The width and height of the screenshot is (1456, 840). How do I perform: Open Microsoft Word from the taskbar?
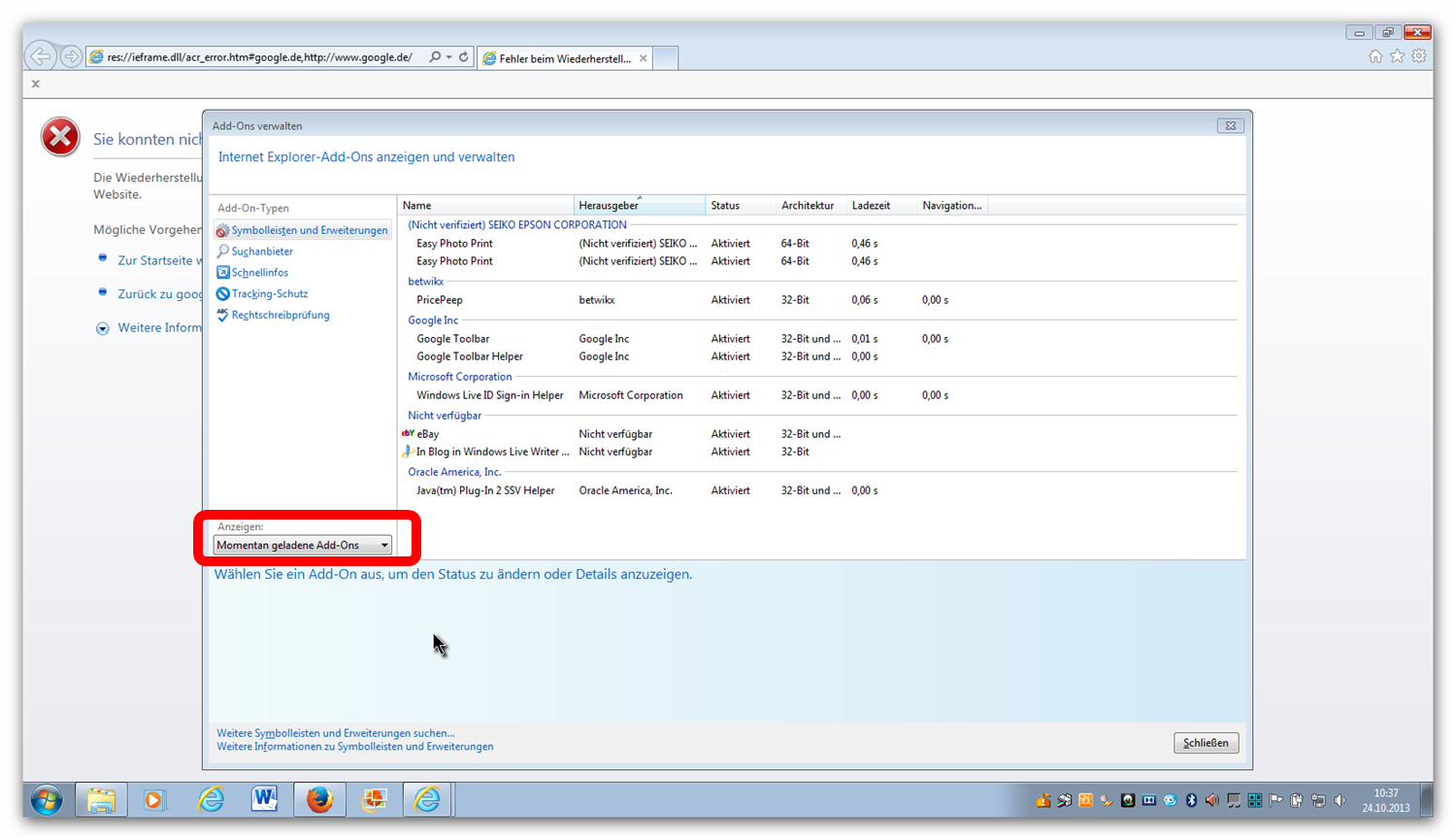(264, 800)
